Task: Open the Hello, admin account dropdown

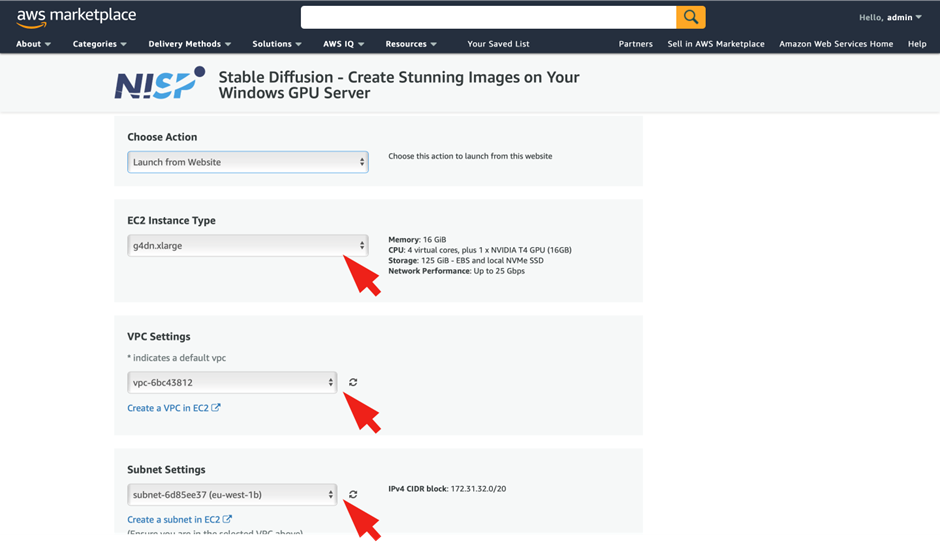Action: pos(890,17)
